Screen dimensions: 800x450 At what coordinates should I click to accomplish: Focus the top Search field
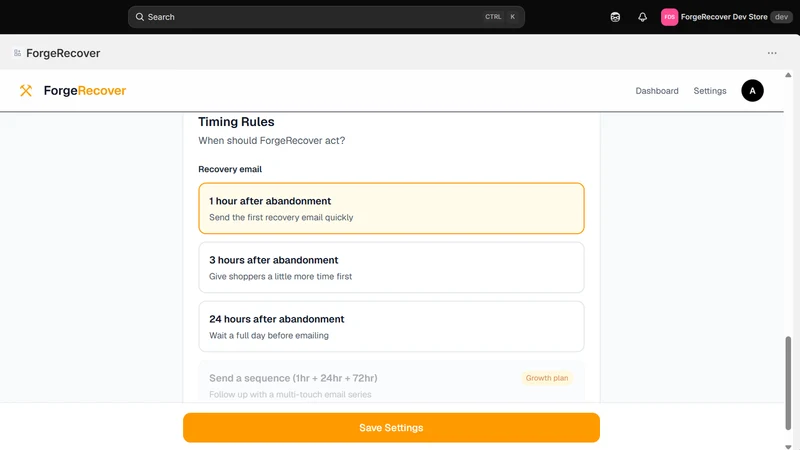point(327,17)
